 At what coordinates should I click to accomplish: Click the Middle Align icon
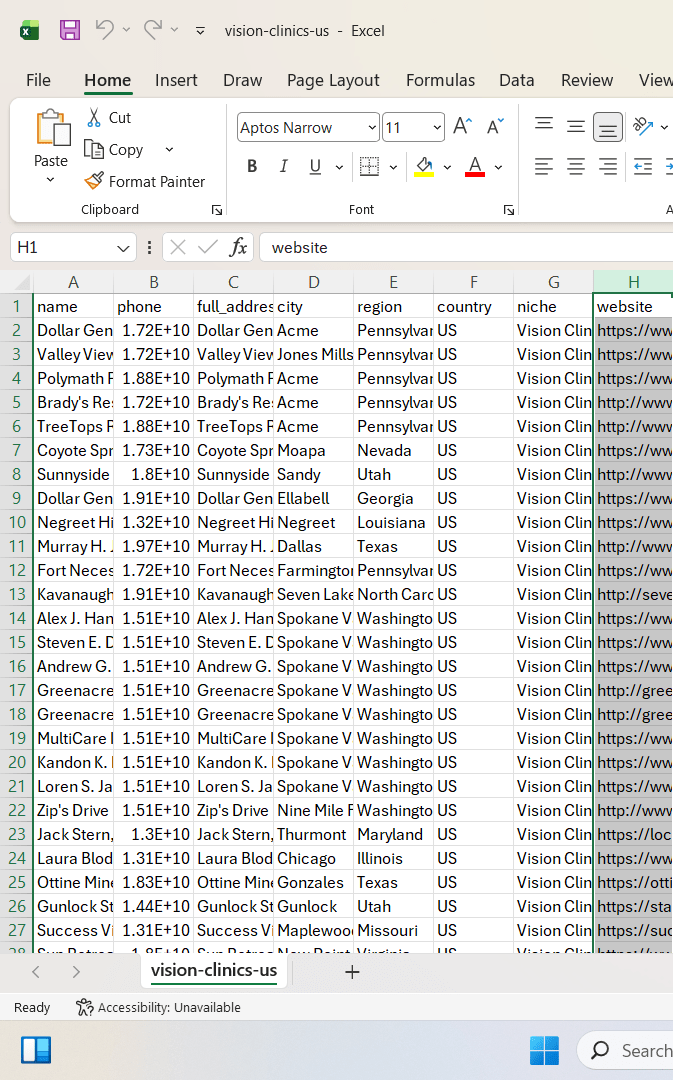pyautogui.click(x=576, y=127)
